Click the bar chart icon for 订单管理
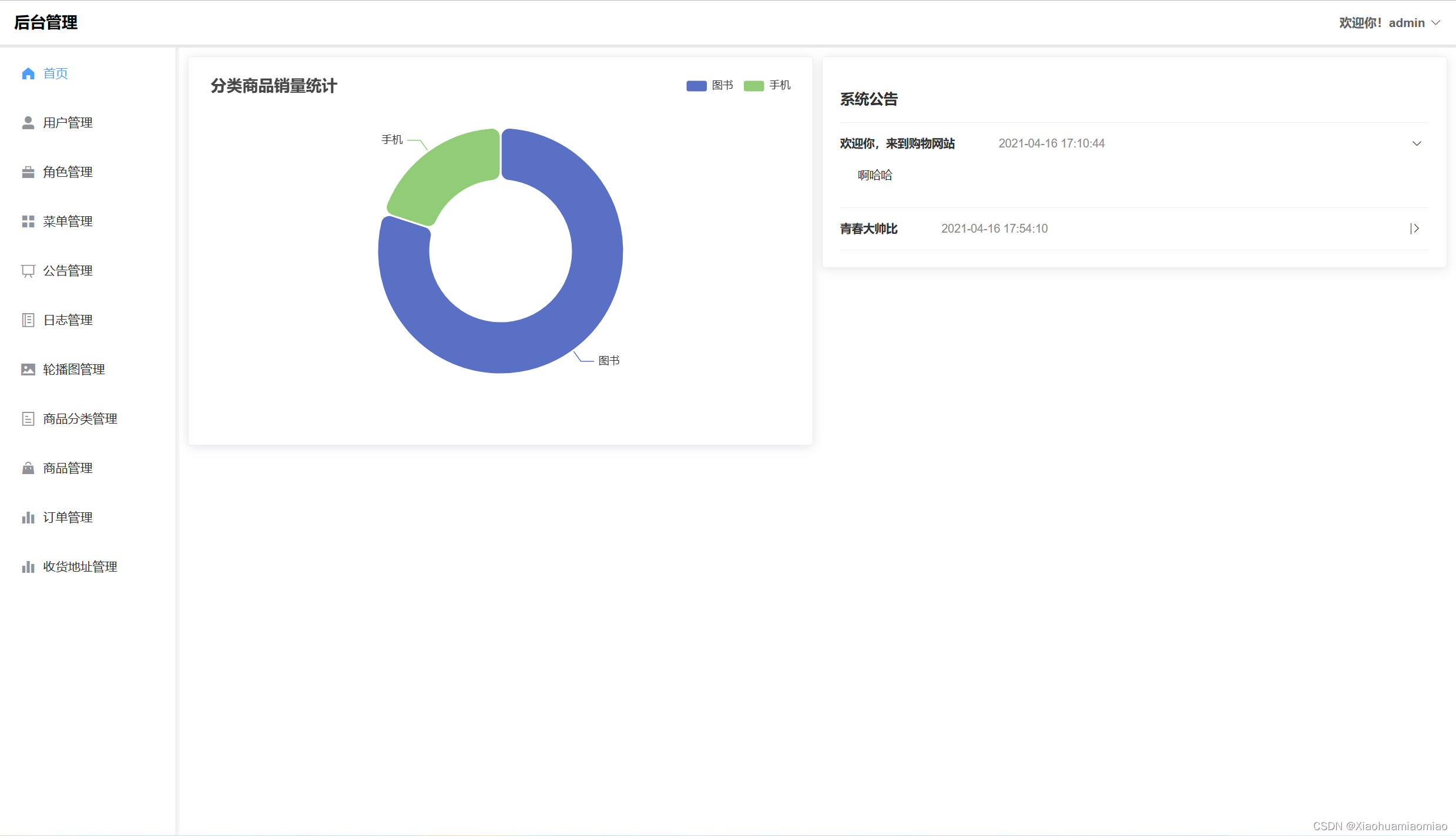 click(x=28, y=518)
